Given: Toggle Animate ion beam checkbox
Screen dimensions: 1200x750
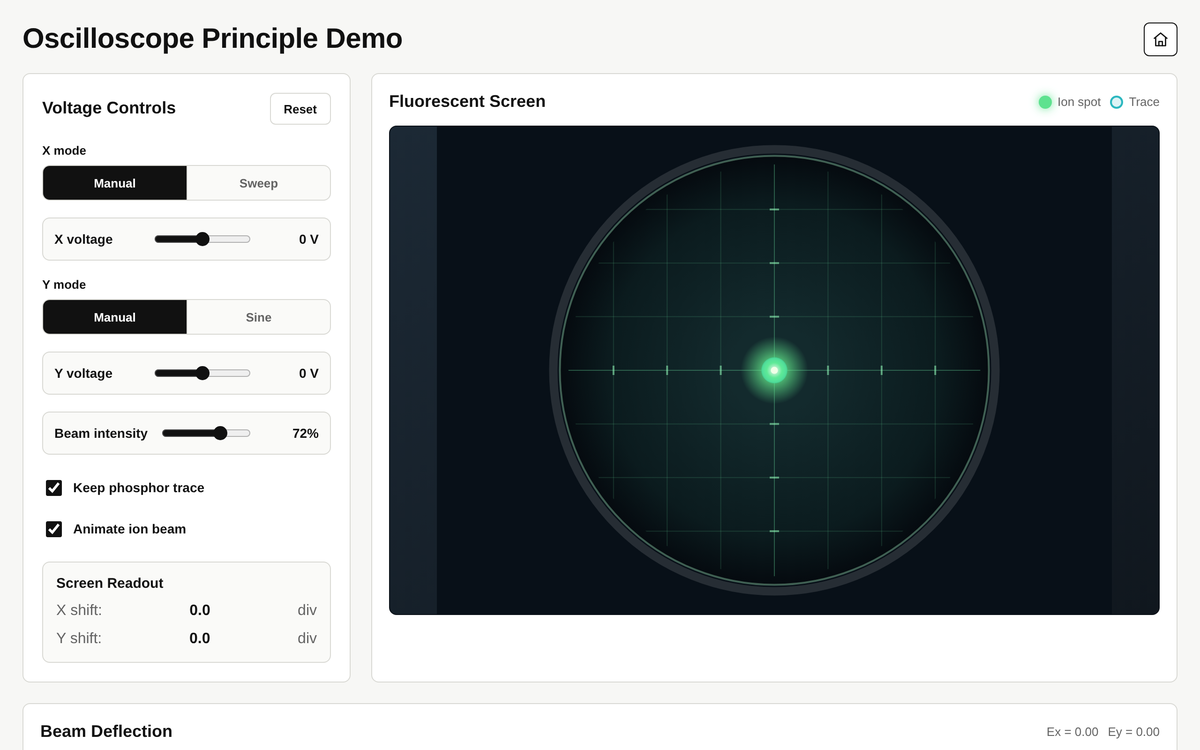Looking at the screenshot, I should [54, 529].
